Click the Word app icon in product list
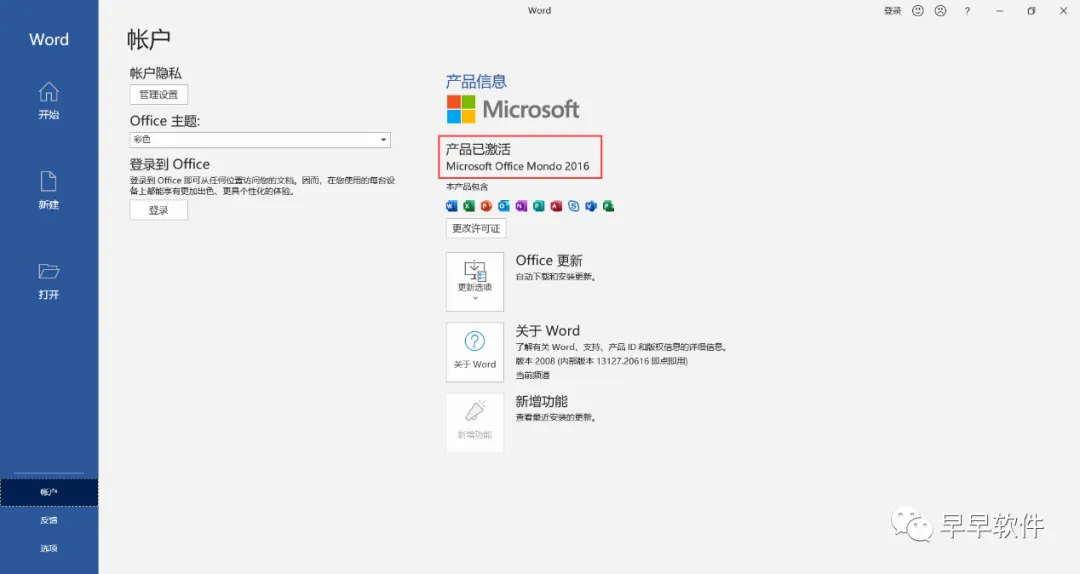 click(x=451, y=205)
